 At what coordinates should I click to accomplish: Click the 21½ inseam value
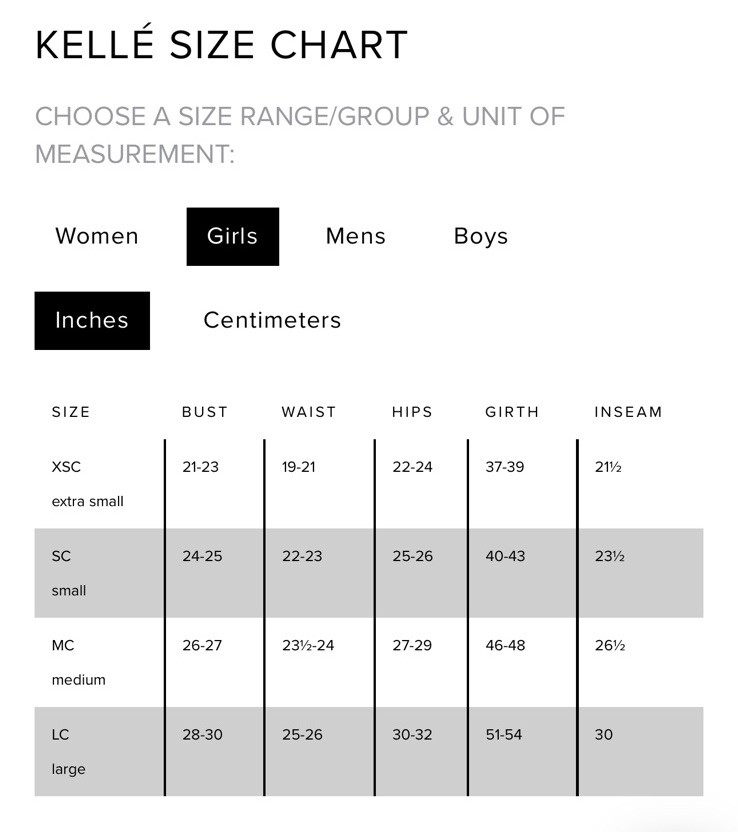coord(608,467)
